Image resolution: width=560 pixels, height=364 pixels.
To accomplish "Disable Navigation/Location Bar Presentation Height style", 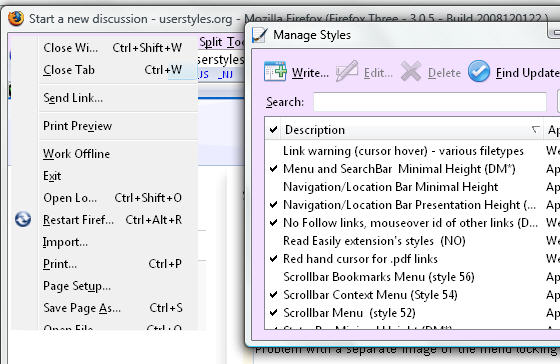I will tap(274, 205).
